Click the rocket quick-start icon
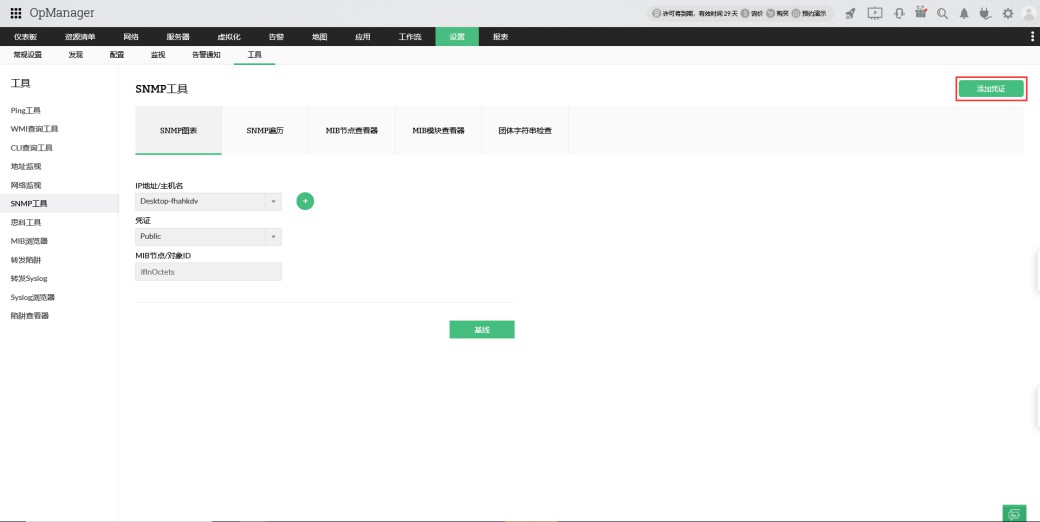 850,13
